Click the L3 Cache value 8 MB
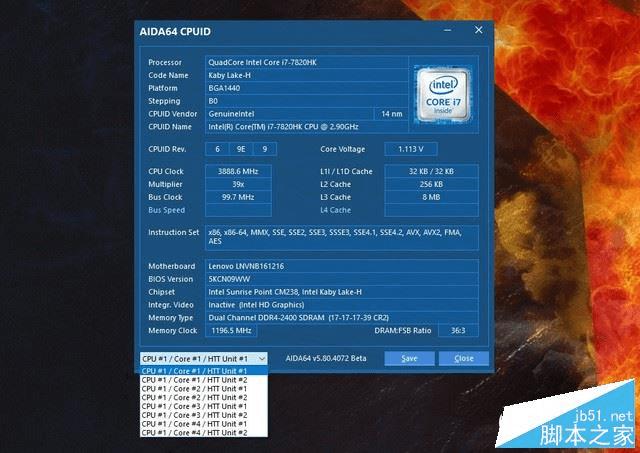The width and height of the screenshot is (640, 453). [431, 197]
